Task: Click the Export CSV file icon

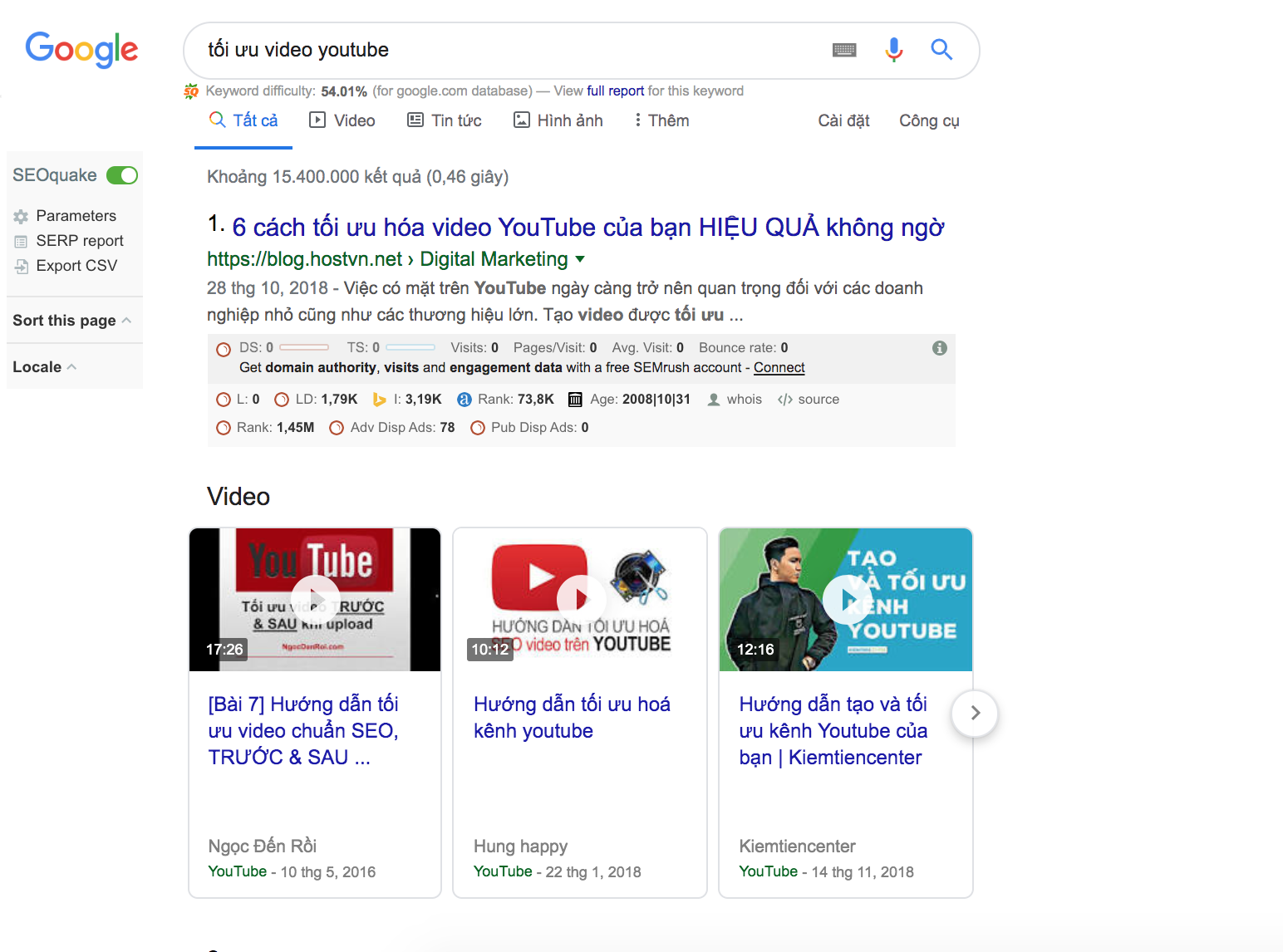Action: click(21, 267)
